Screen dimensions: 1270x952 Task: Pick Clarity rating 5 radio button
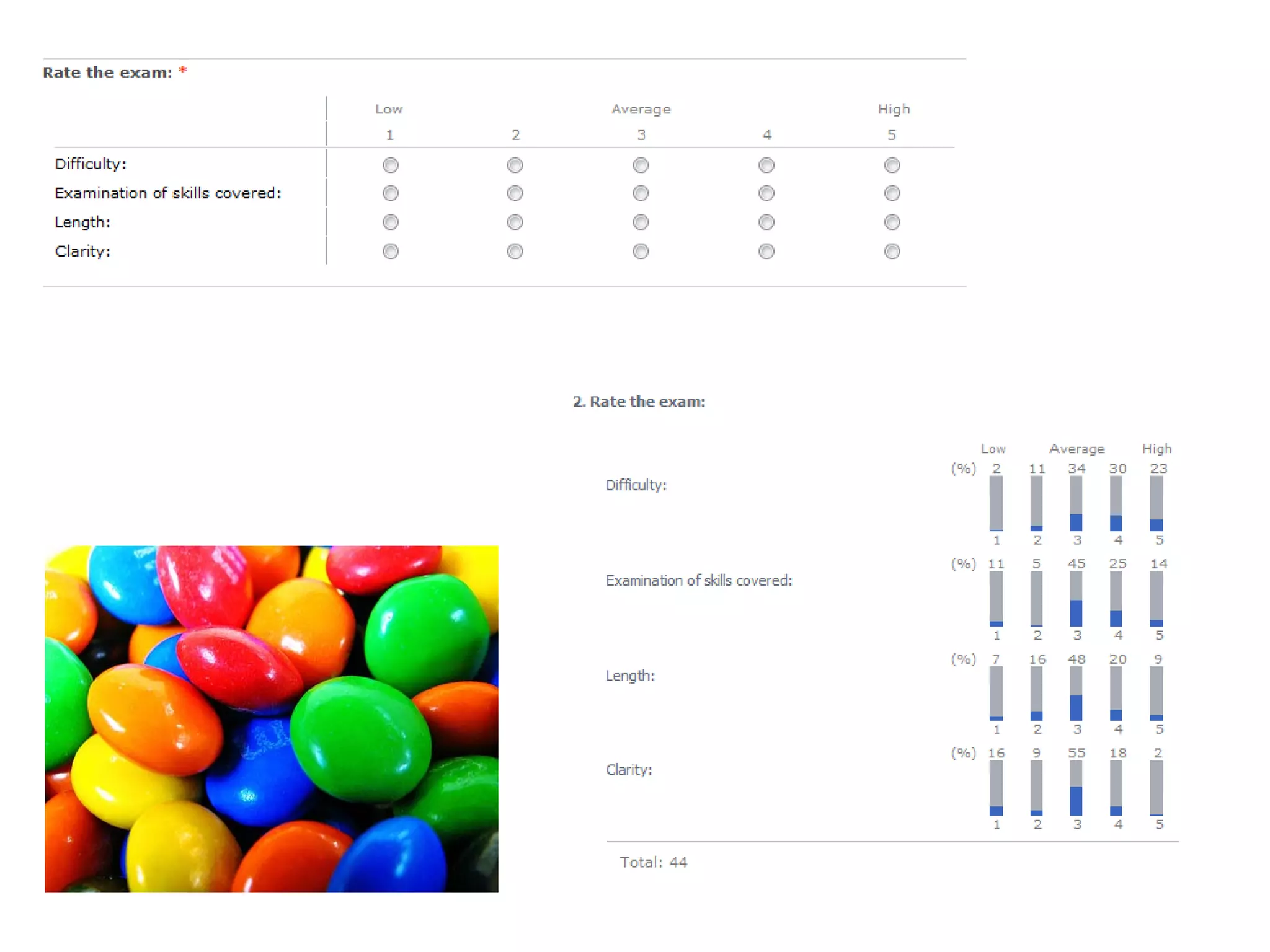point(892,251)
